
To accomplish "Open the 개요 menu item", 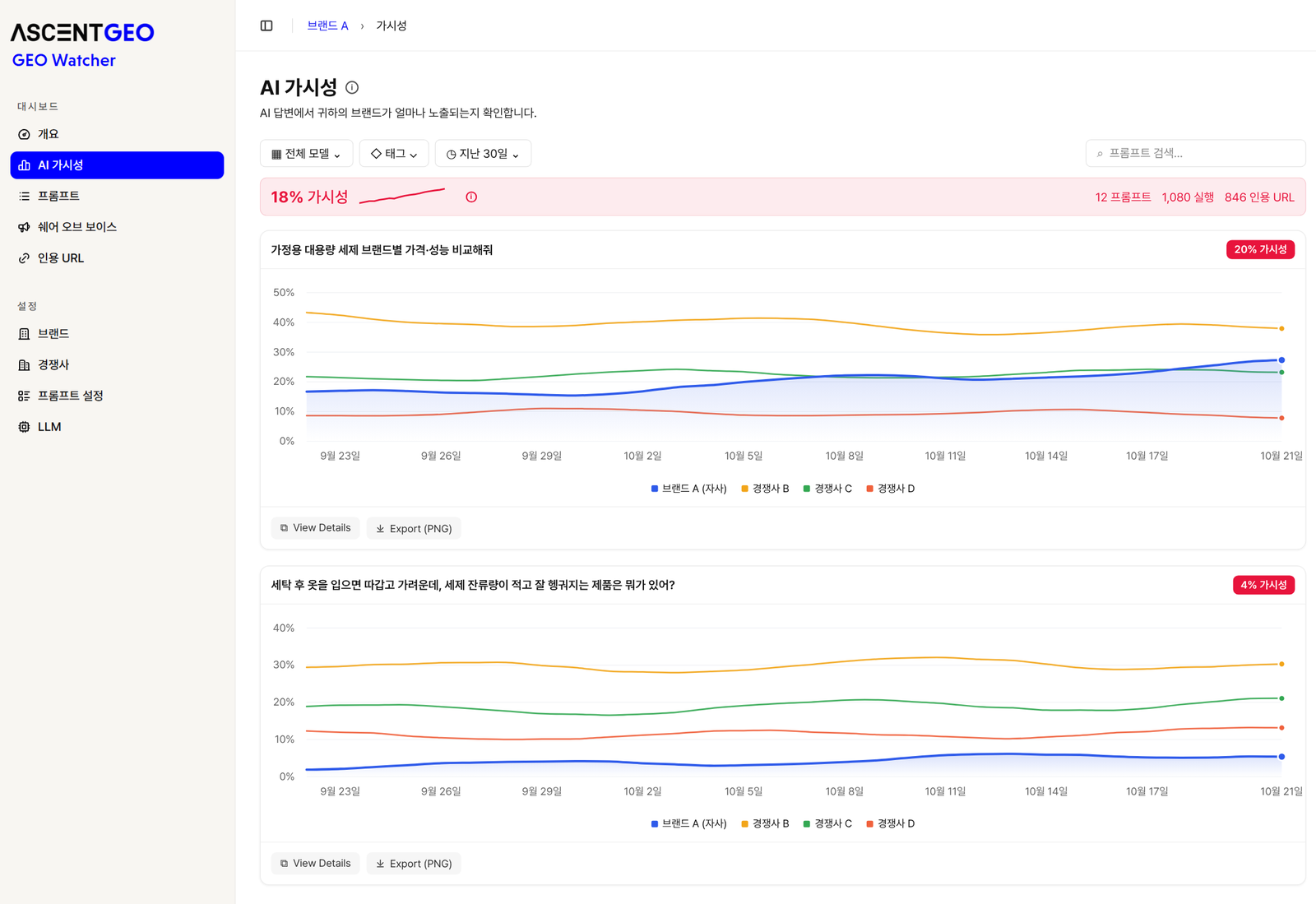I will coord(117,134).
